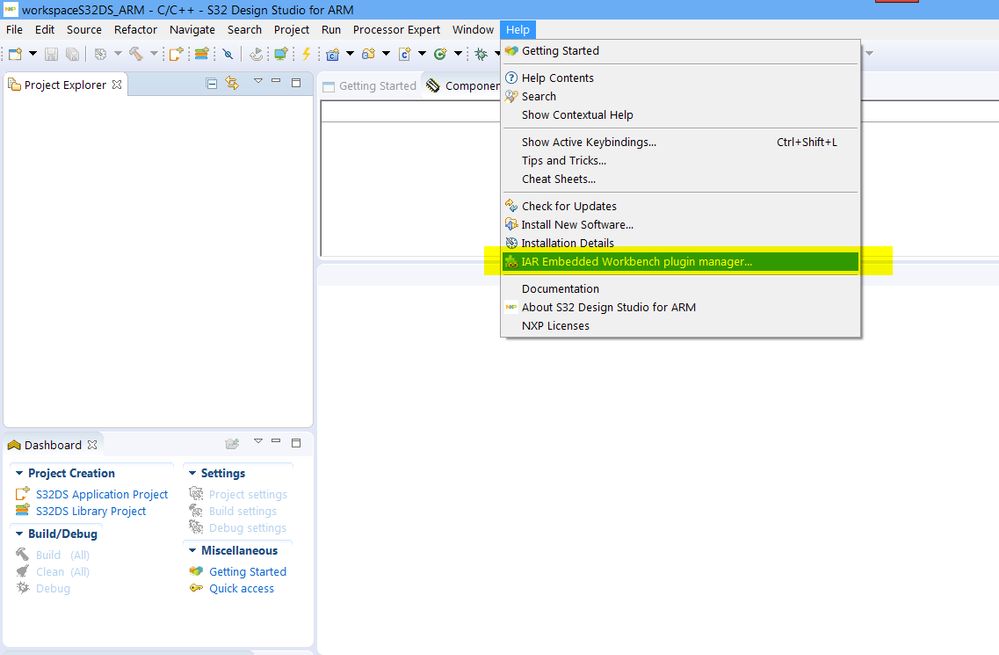Close the Dashboard view tab
The image size is (999, 655).
pyautogui.click(x=92, y=445)
